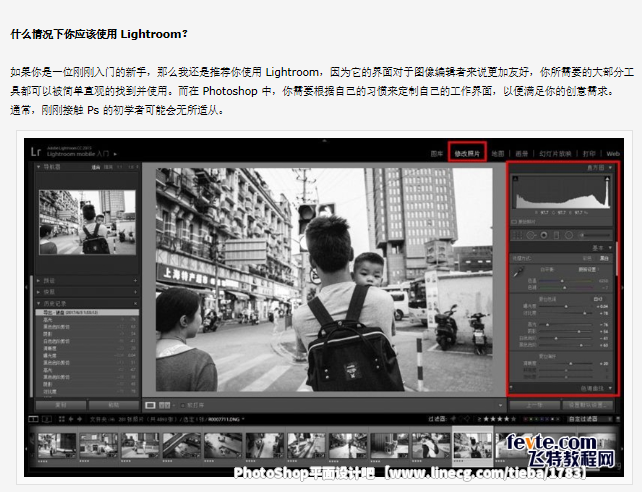The width and height of the screenshot is (642, 492).
Task: Turn the filter switch on or off
Action: (618, 419)
